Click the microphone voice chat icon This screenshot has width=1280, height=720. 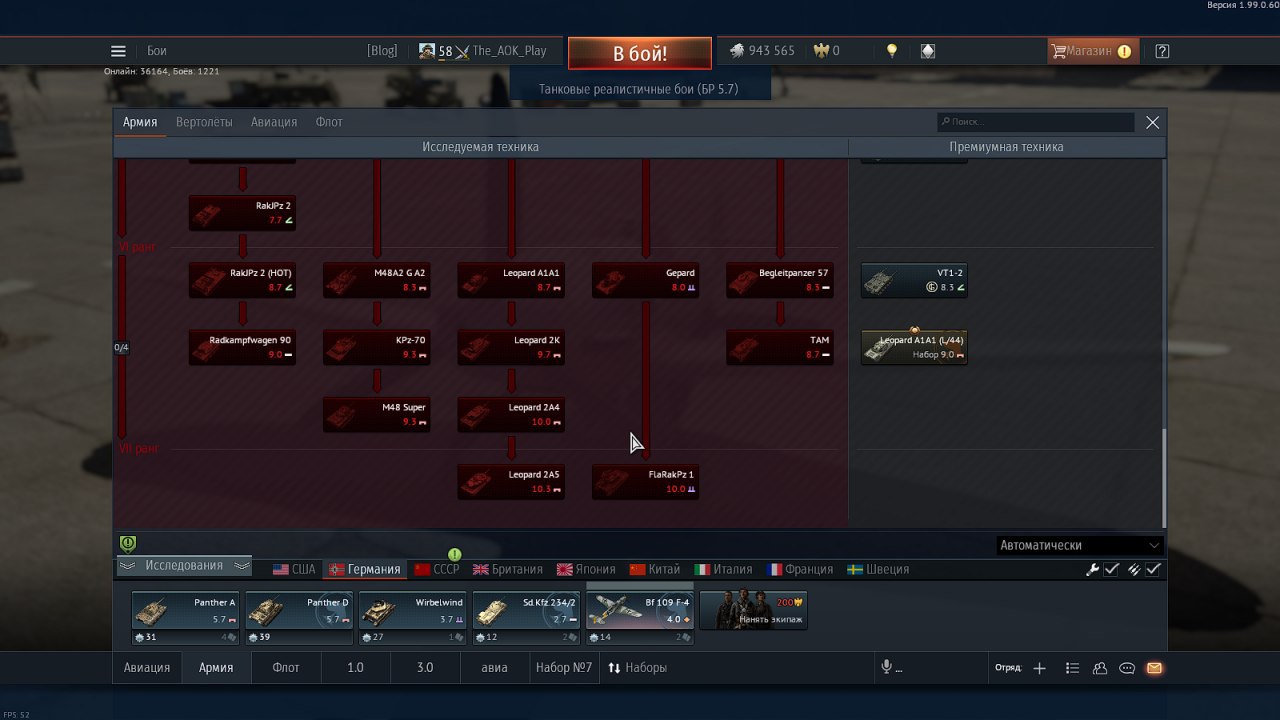(x=886, y=668)
